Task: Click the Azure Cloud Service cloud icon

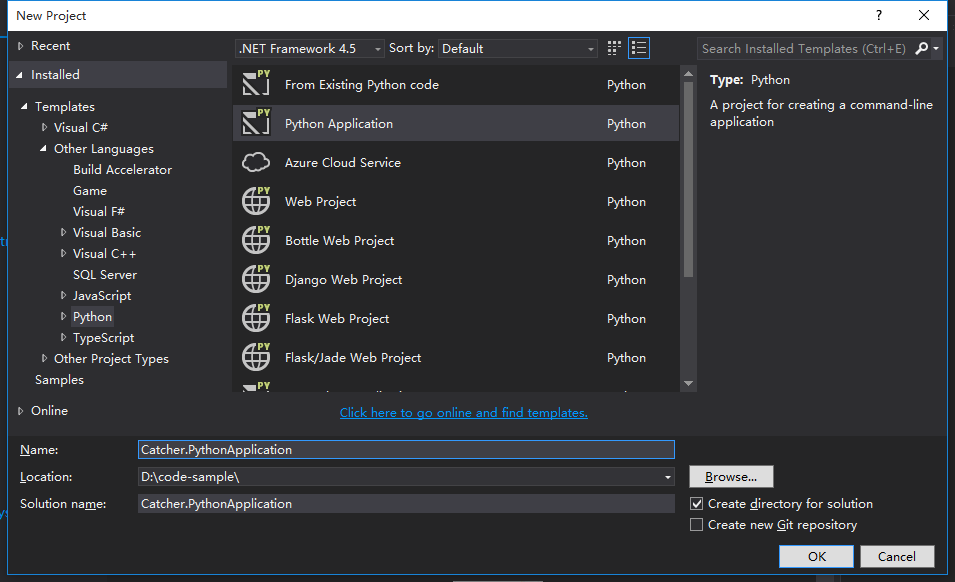Action: [256, 161]
